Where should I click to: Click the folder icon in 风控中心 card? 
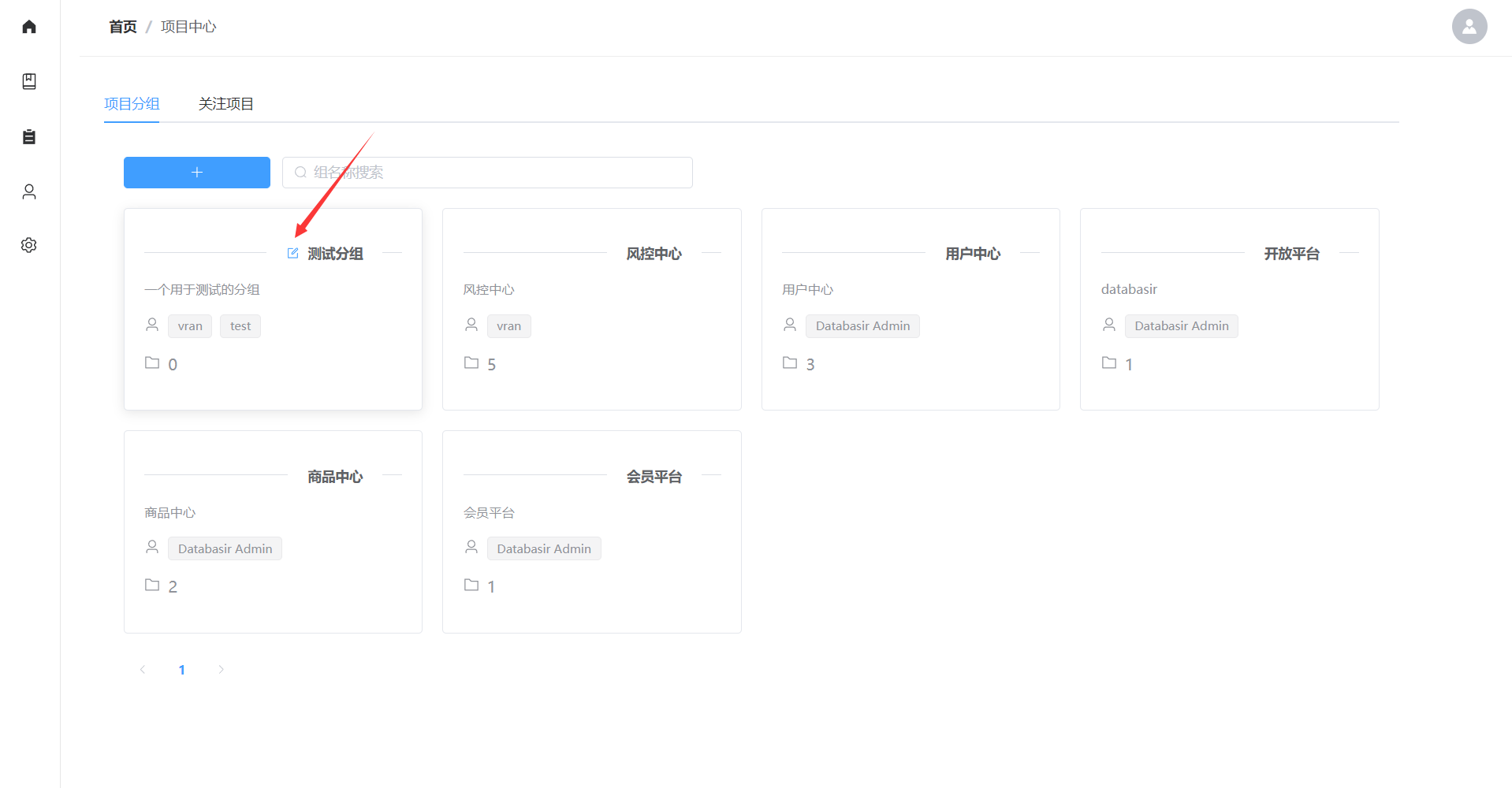tap(471, 362)
